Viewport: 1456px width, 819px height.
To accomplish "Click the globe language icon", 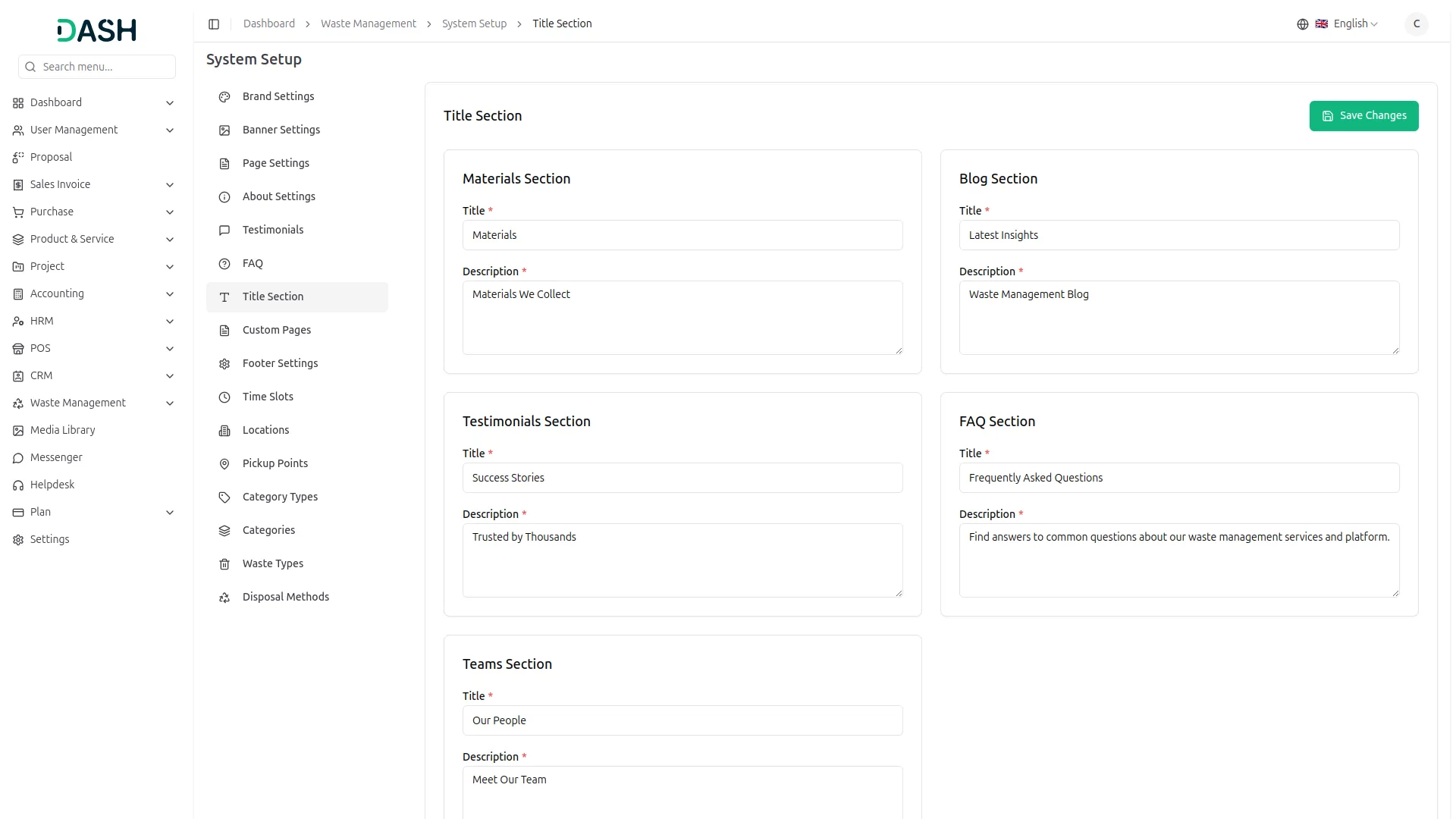I will 1302,24.
